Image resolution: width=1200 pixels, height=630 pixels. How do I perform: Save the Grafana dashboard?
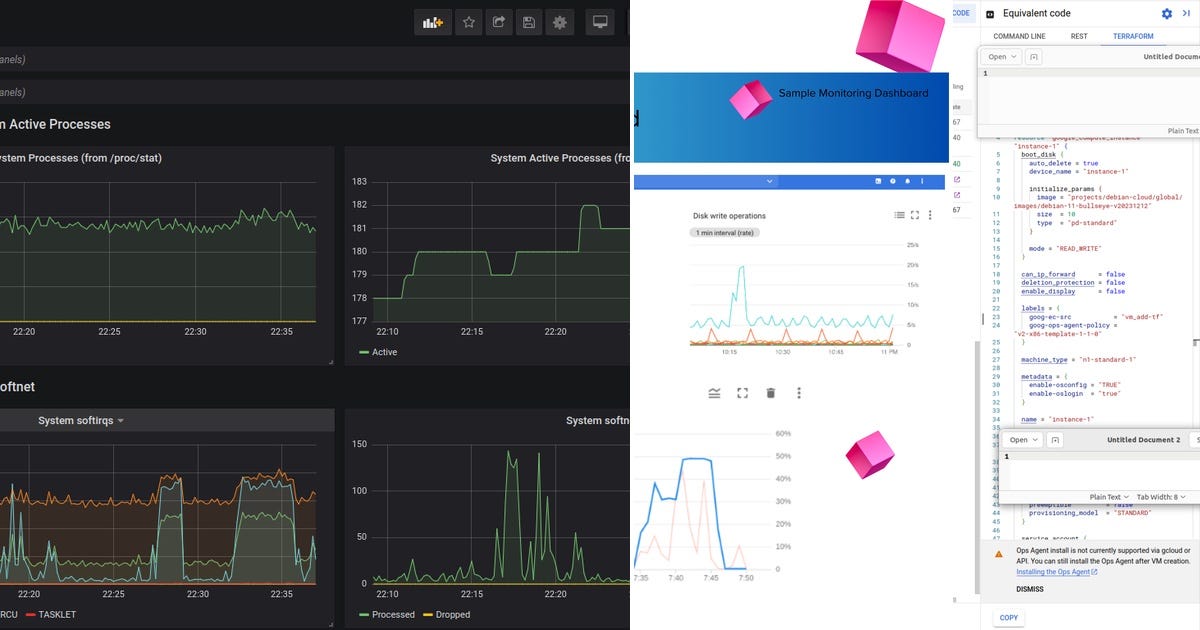(528, 21)
